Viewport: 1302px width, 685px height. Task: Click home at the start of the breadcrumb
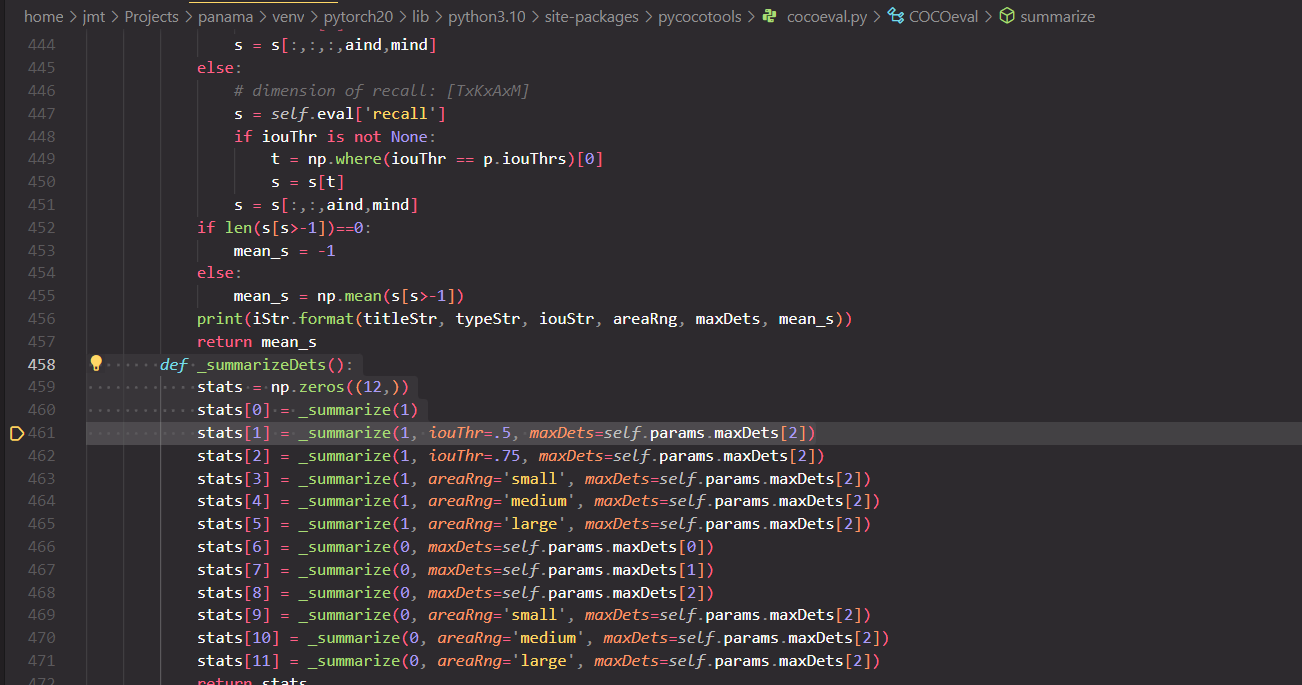(x=44, y=17)
